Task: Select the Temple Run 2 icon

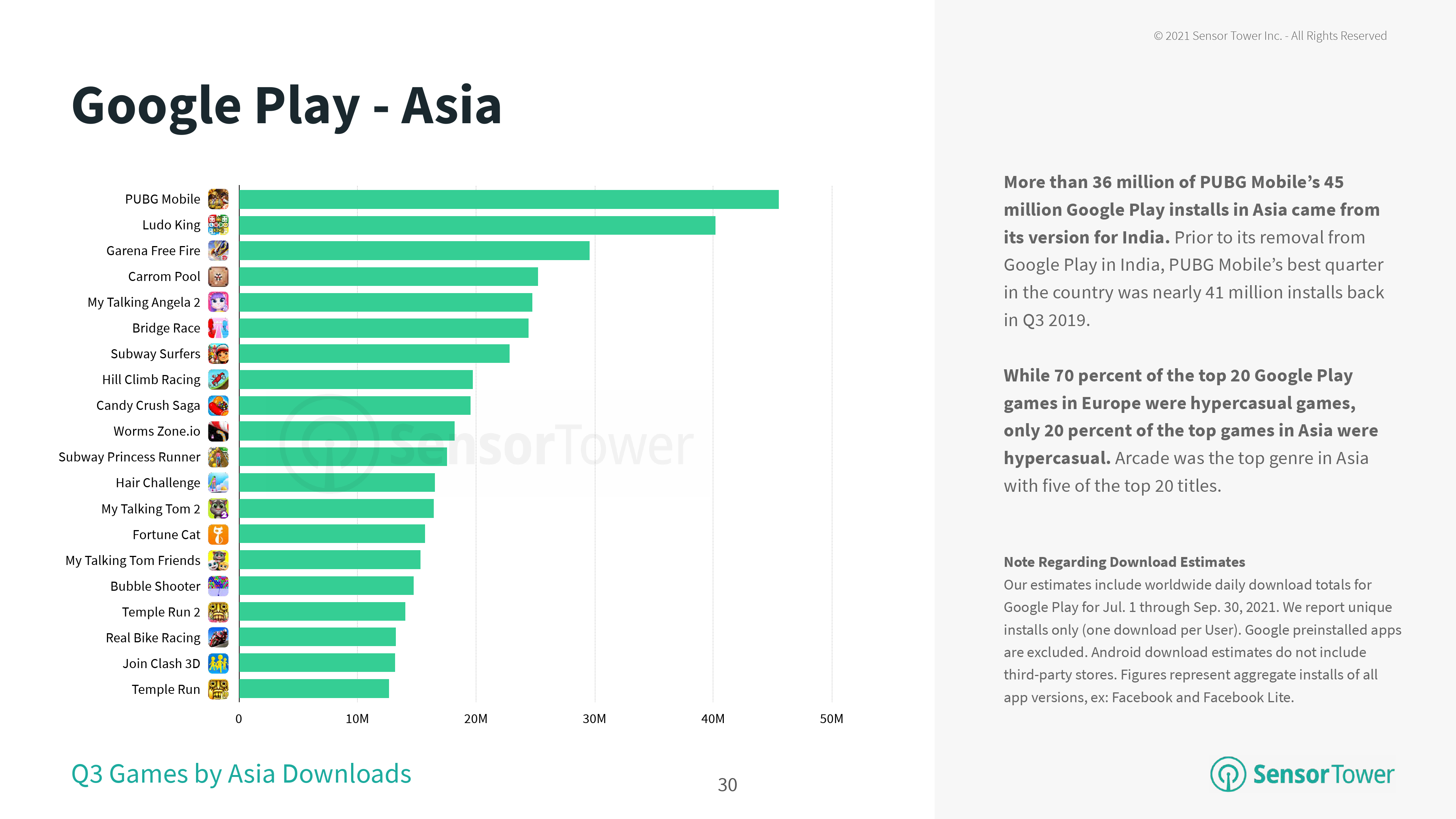Action: click(218, 612)
